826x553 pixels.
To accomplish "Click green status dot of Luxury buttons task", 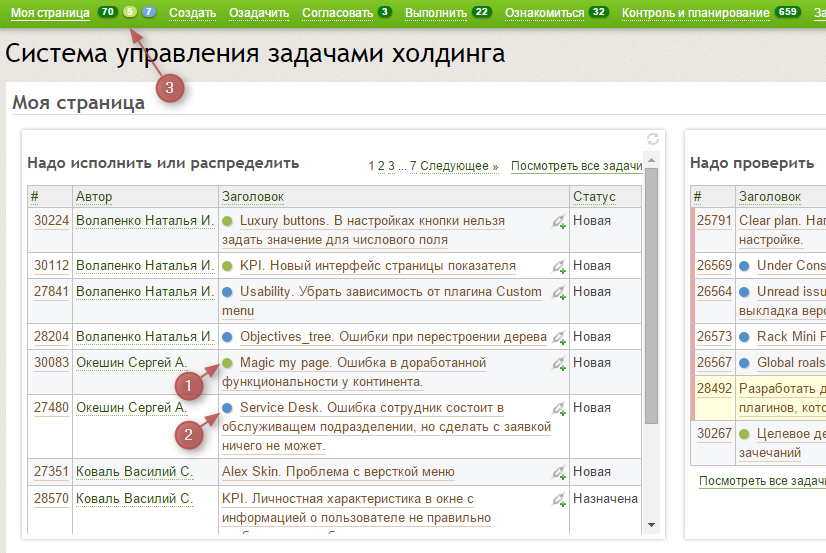I will click(x=228, y=221).
